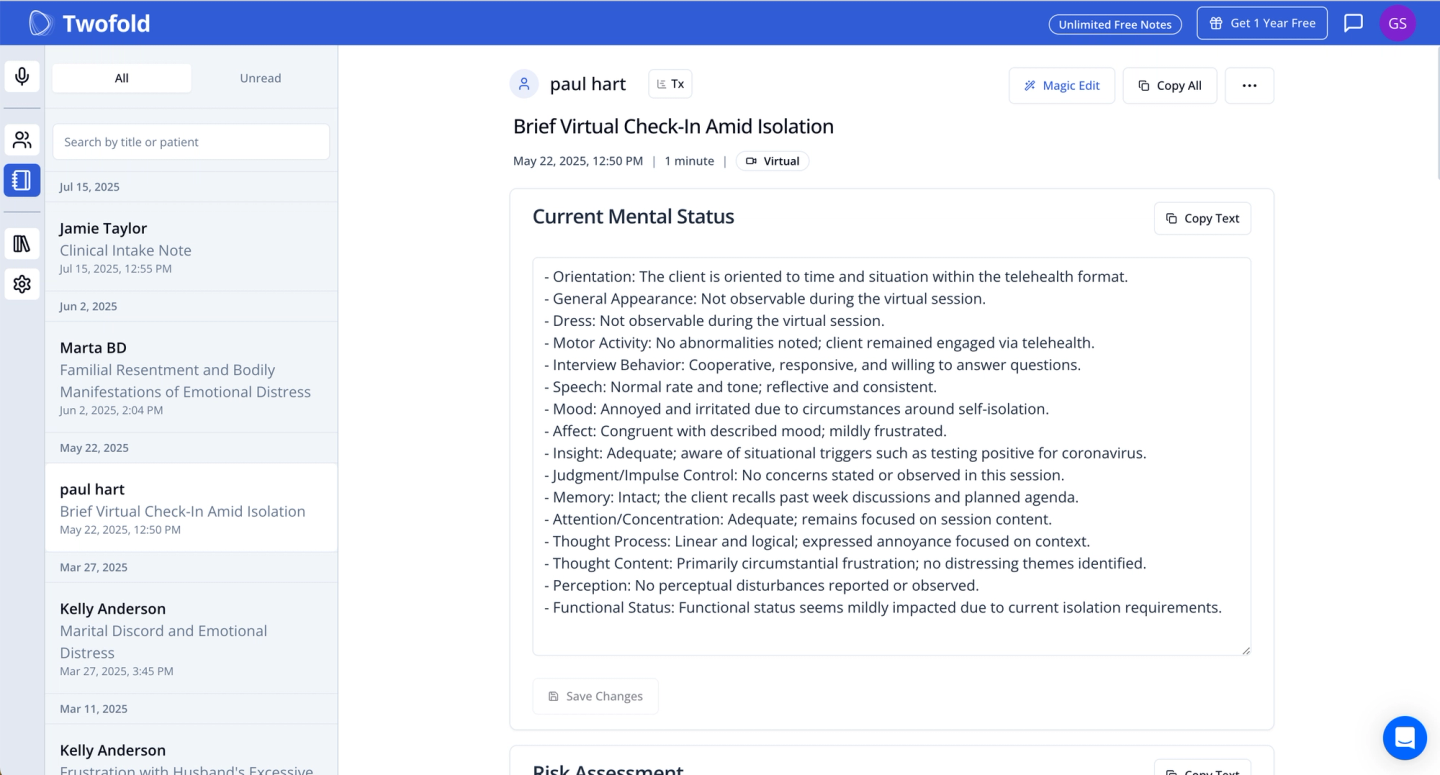1440x775 pixels.
Task: Open the Intercom chat bubble launcher
Action: pyautogui.click(x=1404, y=738)
